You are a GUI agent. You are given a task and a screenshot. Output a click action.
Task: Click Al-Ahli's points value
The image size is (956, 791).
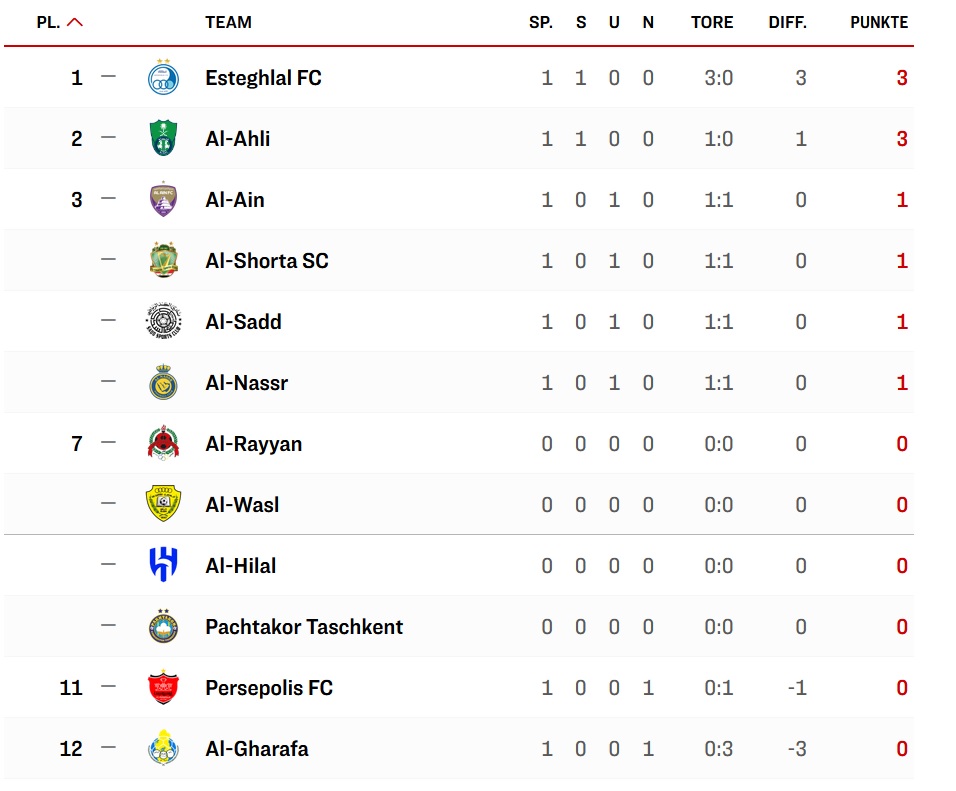click(902, 139)
